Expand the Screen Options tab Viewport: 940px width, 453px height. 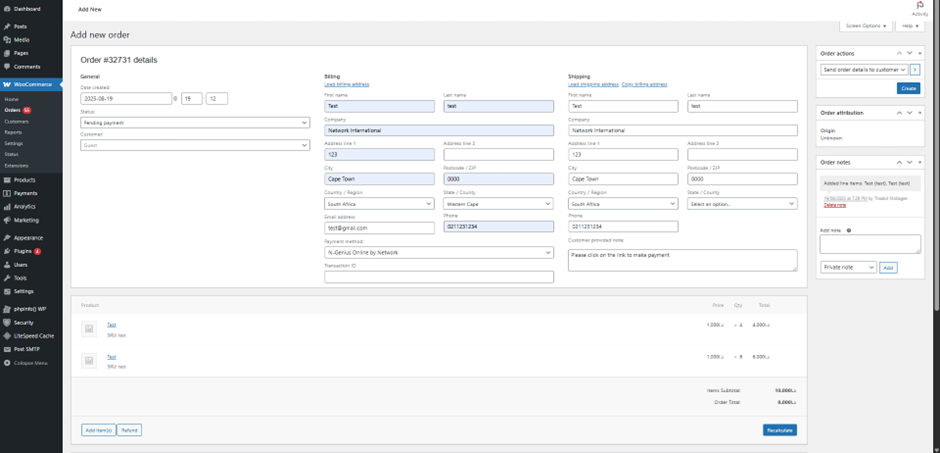866,26
